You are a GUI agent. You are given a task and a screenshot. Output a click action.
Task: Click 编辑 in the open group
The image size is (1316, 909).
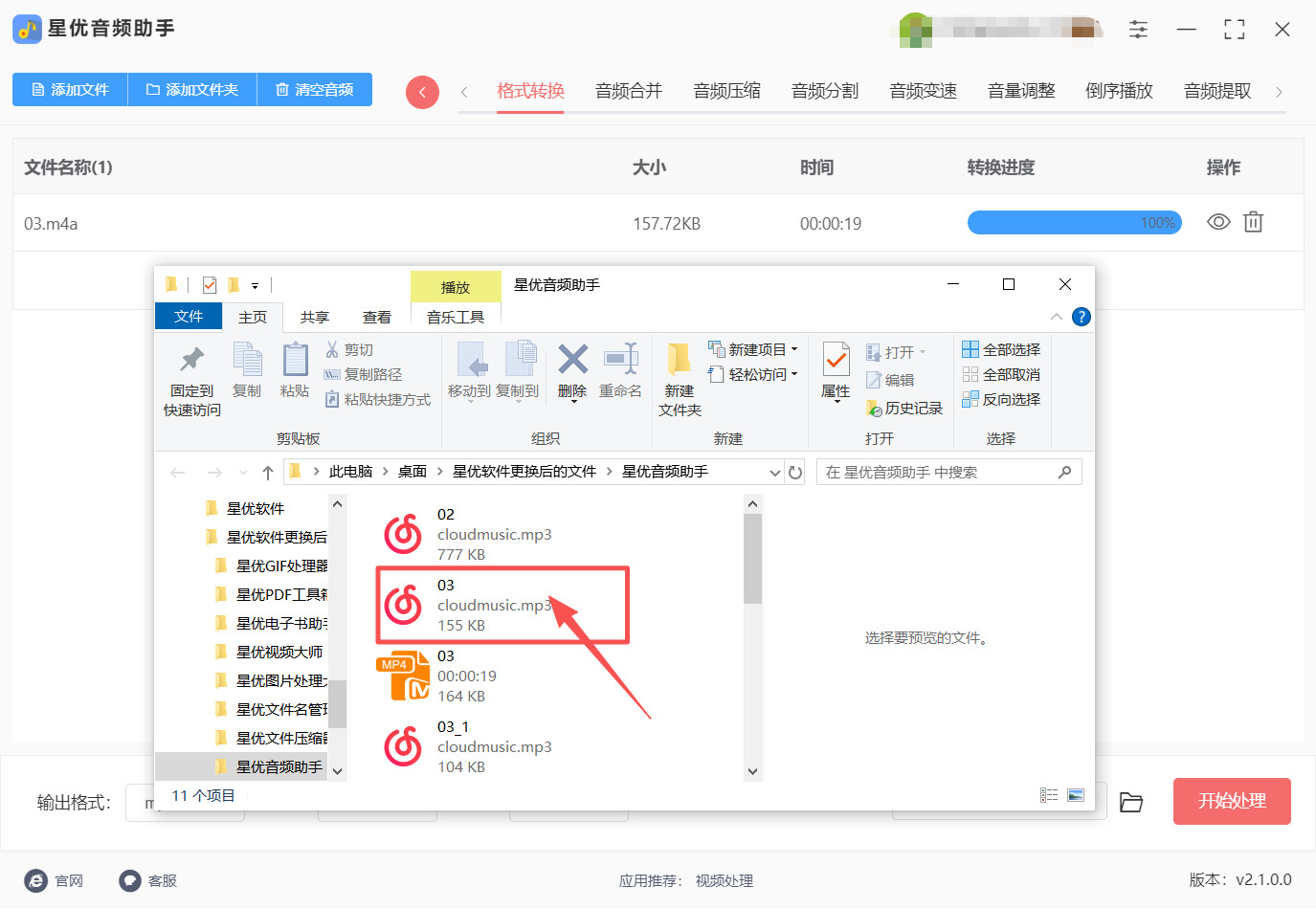[890, 381]
